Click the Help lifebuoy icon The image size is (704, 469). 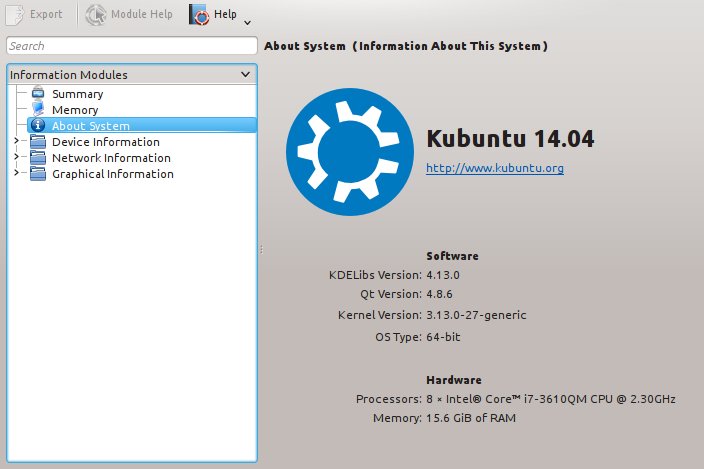[199, 15]
